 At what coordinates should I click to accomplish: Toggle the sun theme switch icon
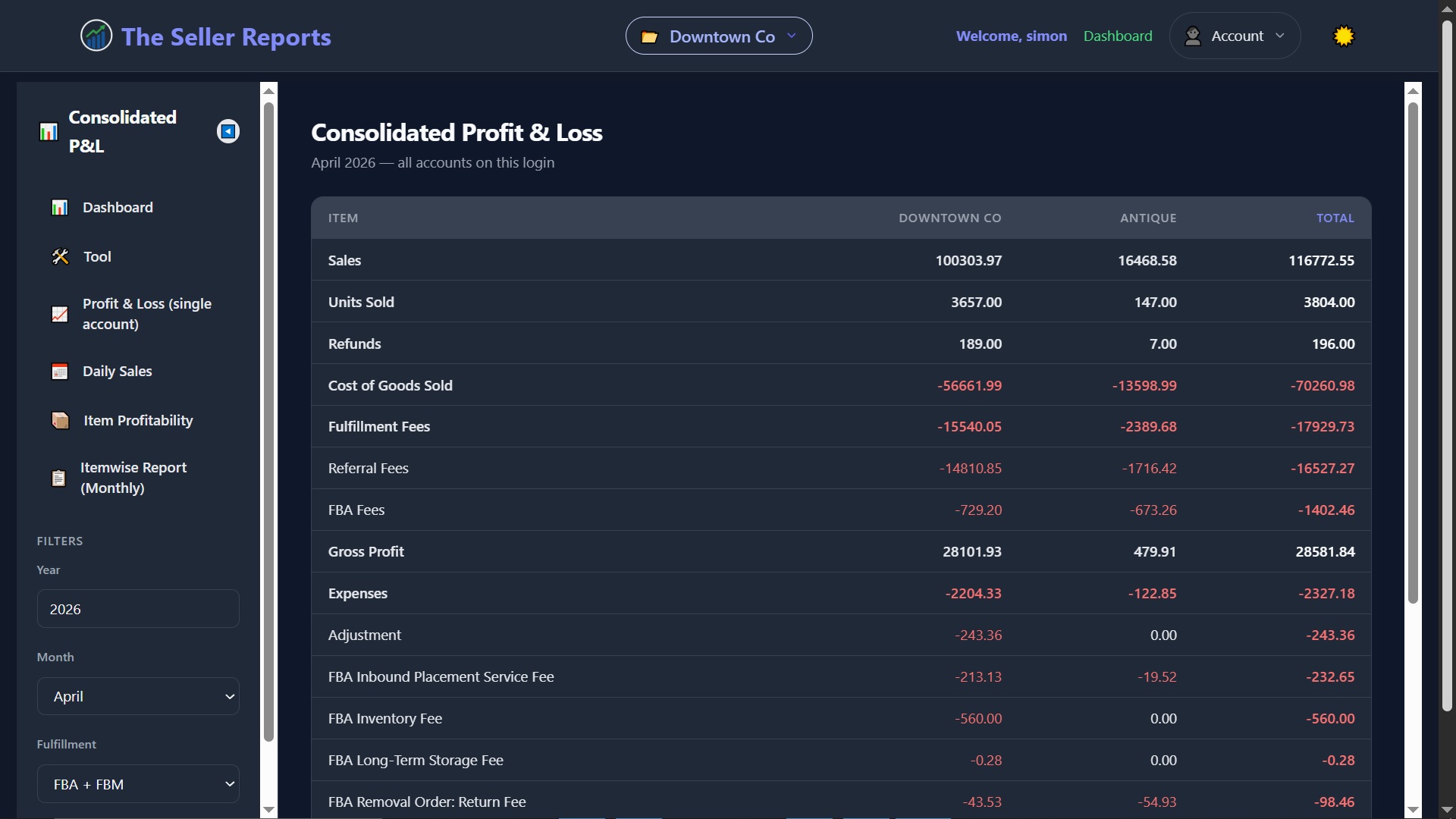click(x=1344, y=36)
